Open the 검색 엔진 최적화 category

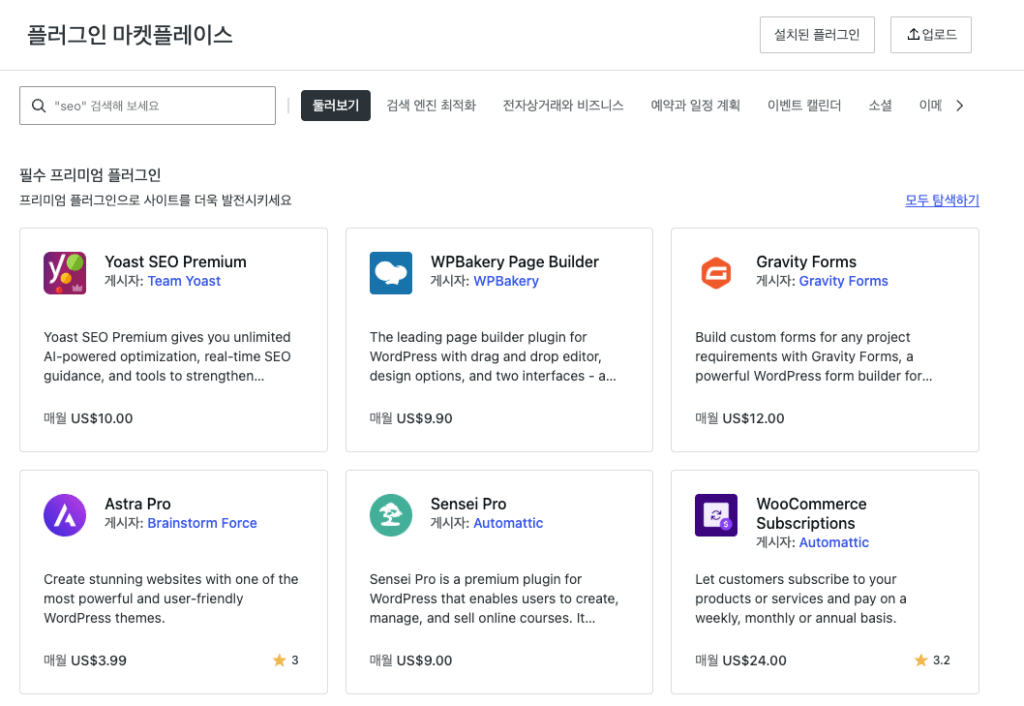coord(431,106)
